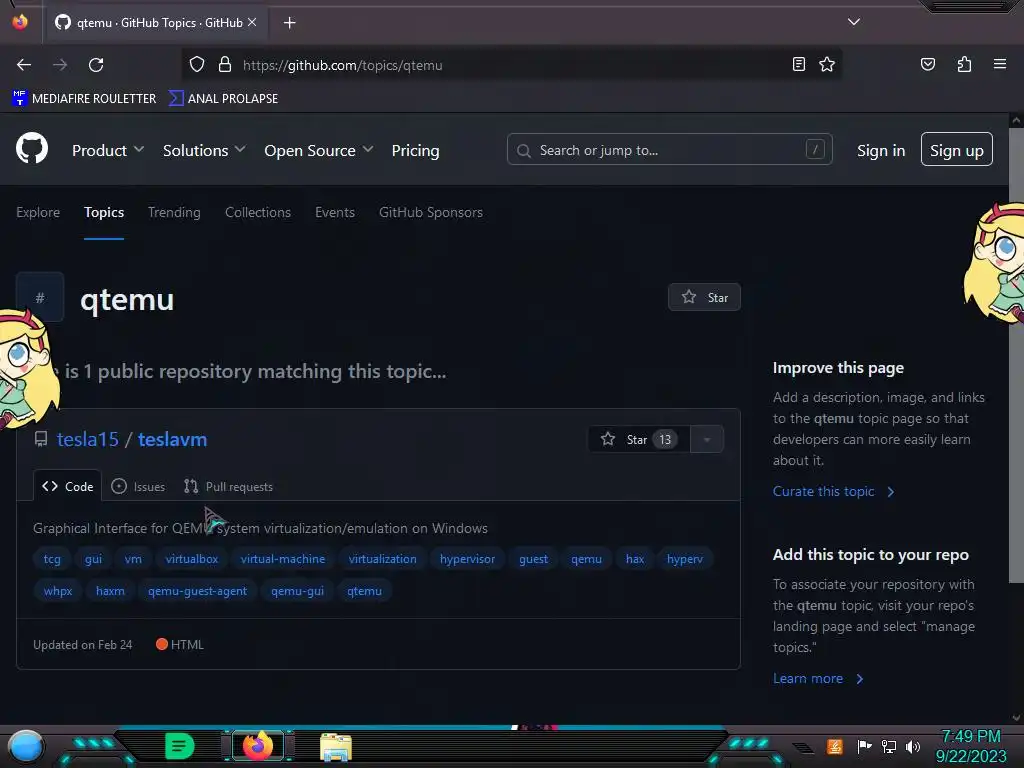
Task: Click the qemu-gui topic tag
Action: click(x=297, y=591)
